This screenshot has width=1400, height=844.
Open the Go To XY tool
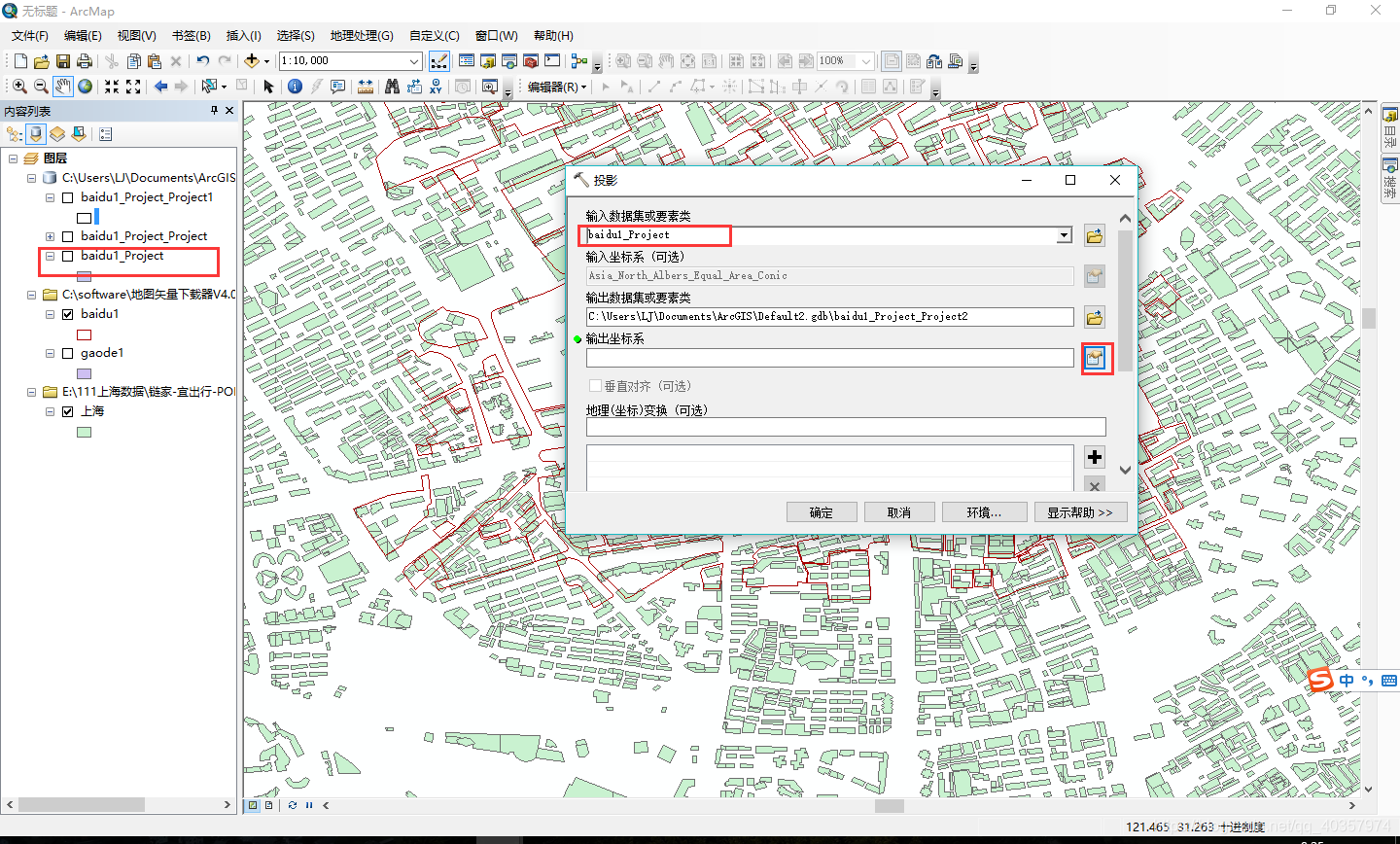point(436,87)
